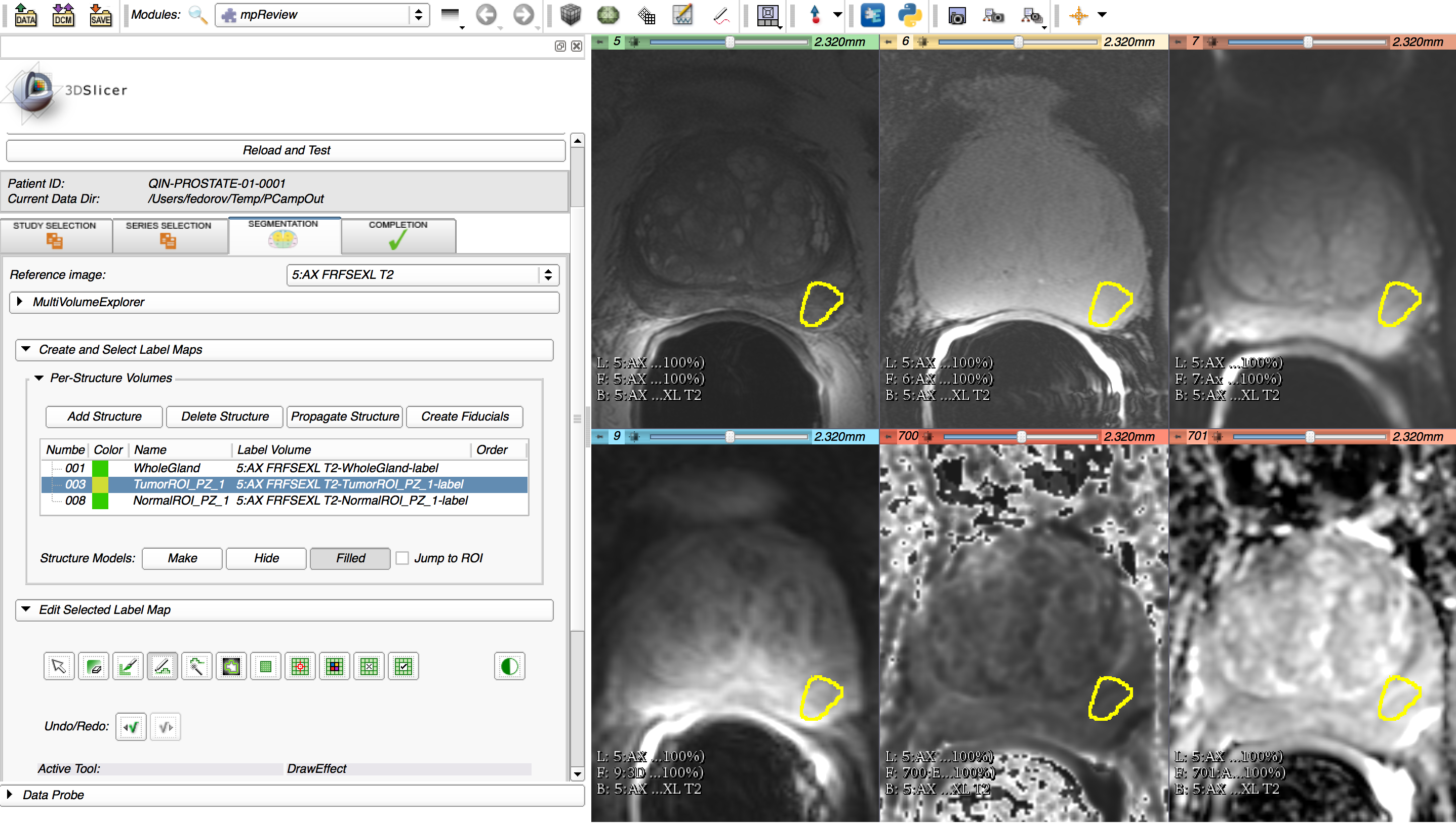Screen dimensions: 1456x823
Task: Click the Load DICOM data icon
Action: [x=63, y=15]
